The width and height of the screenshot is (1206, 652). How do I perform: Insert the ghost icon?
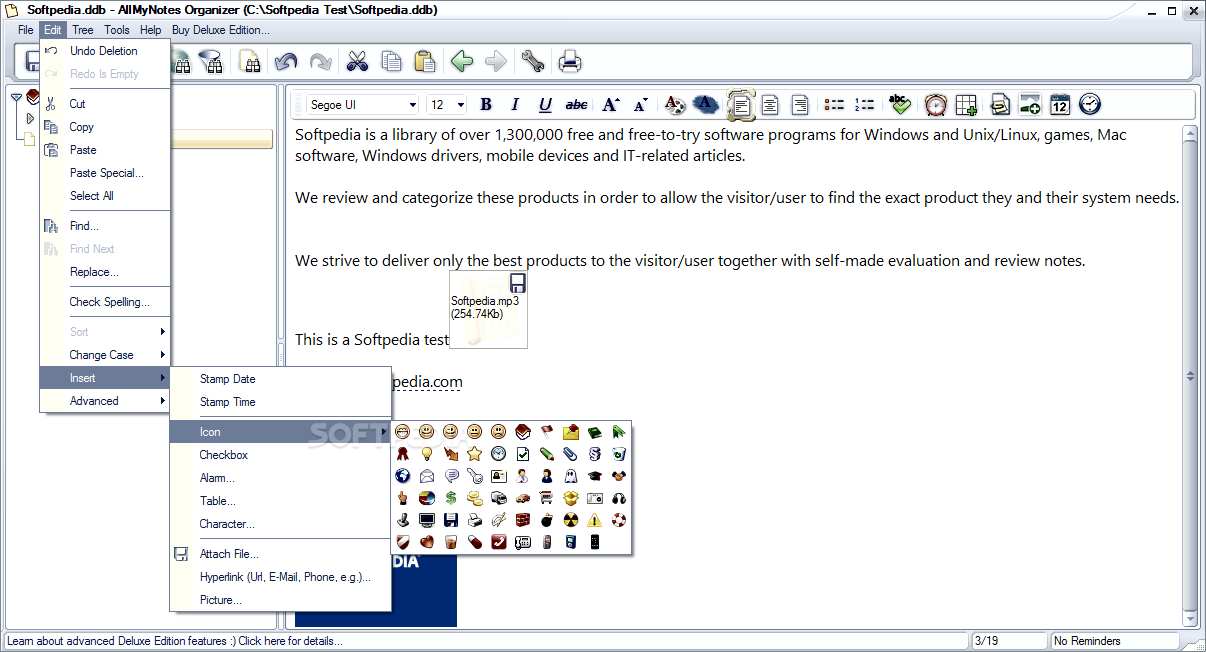tap(571, 476)
